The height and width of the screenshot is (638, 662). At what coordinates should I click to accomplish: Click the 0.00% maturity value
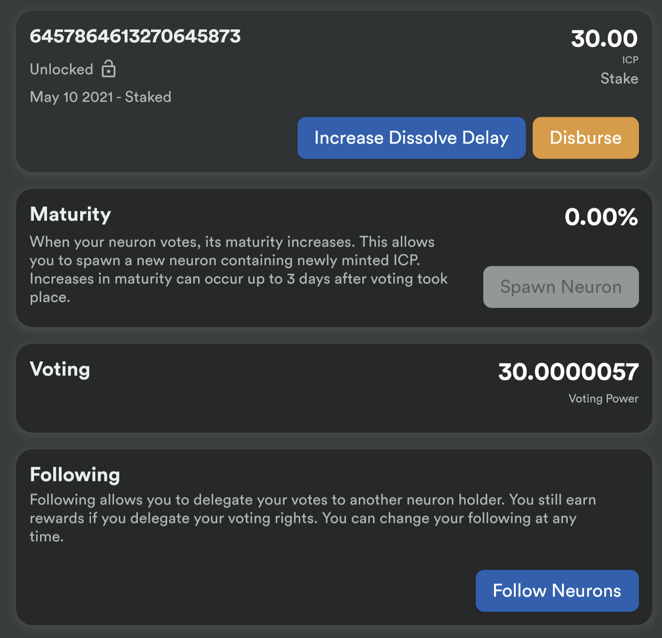[x=601, y=217]
